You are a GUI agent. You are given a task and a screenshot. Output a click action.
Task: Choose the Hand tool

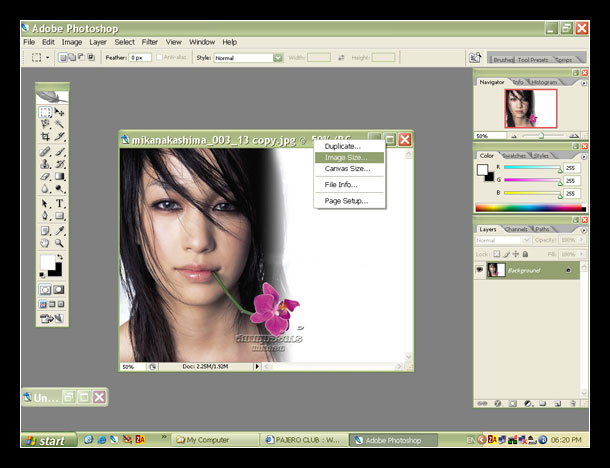(46, 242)
